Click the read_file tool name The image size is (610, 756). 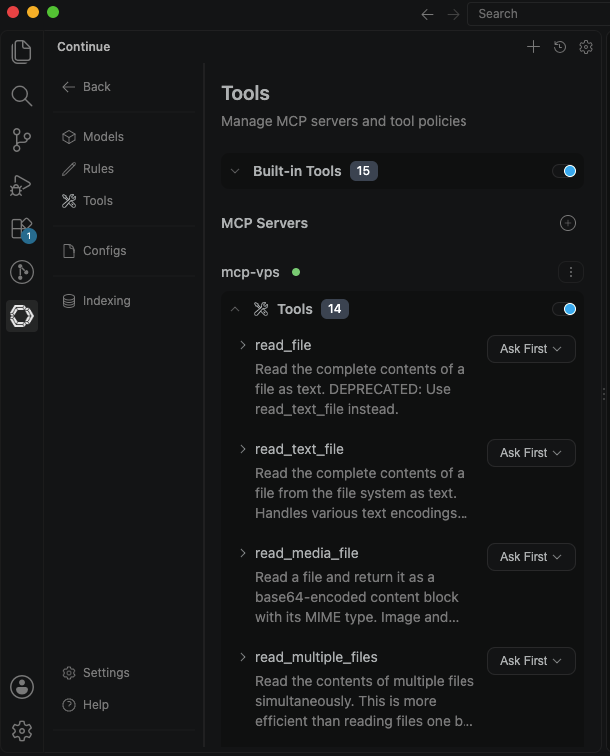click(283, 345)
